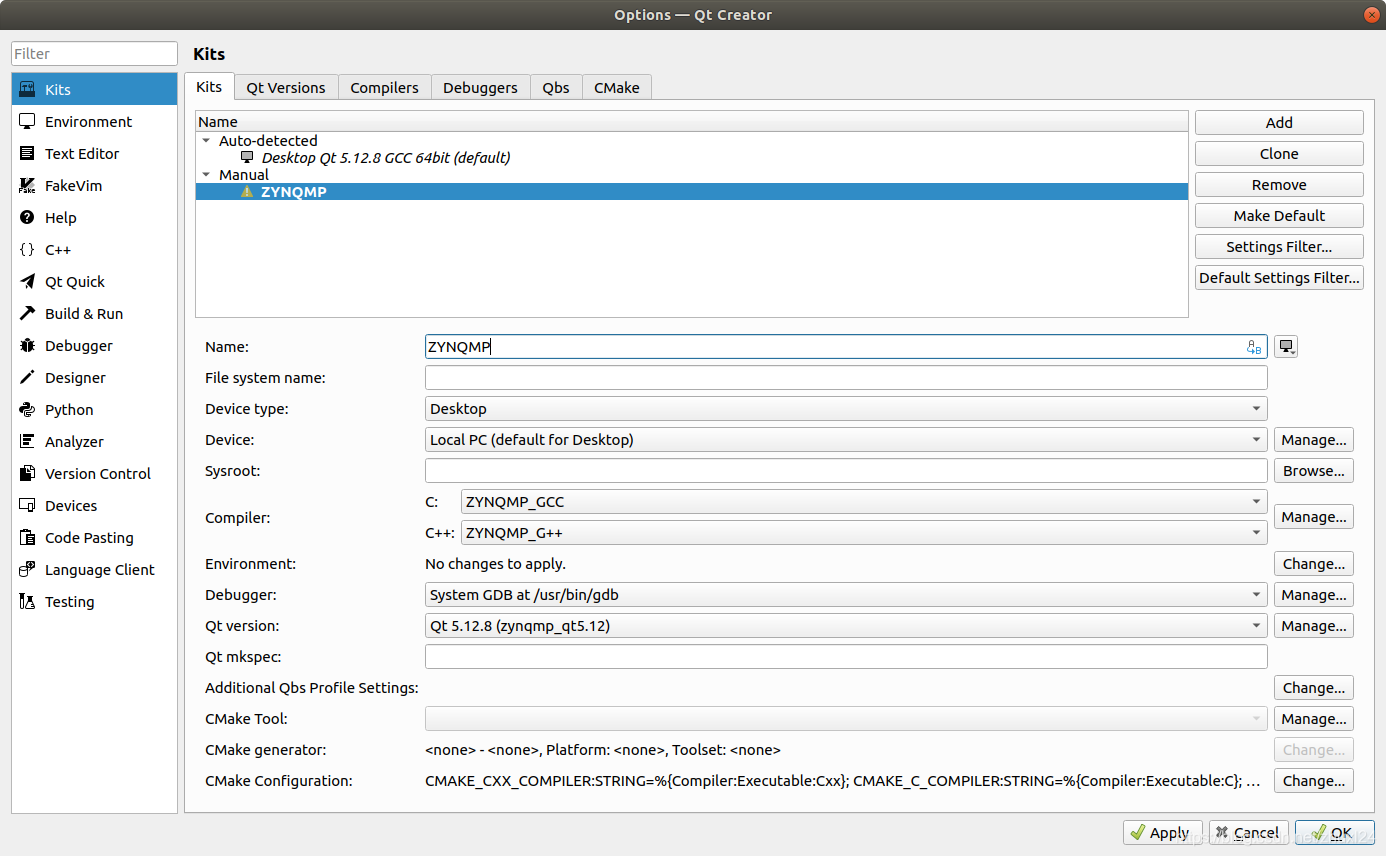Click Make Default button
This screenshot has width=1386, height=856.
(1279, 215)
